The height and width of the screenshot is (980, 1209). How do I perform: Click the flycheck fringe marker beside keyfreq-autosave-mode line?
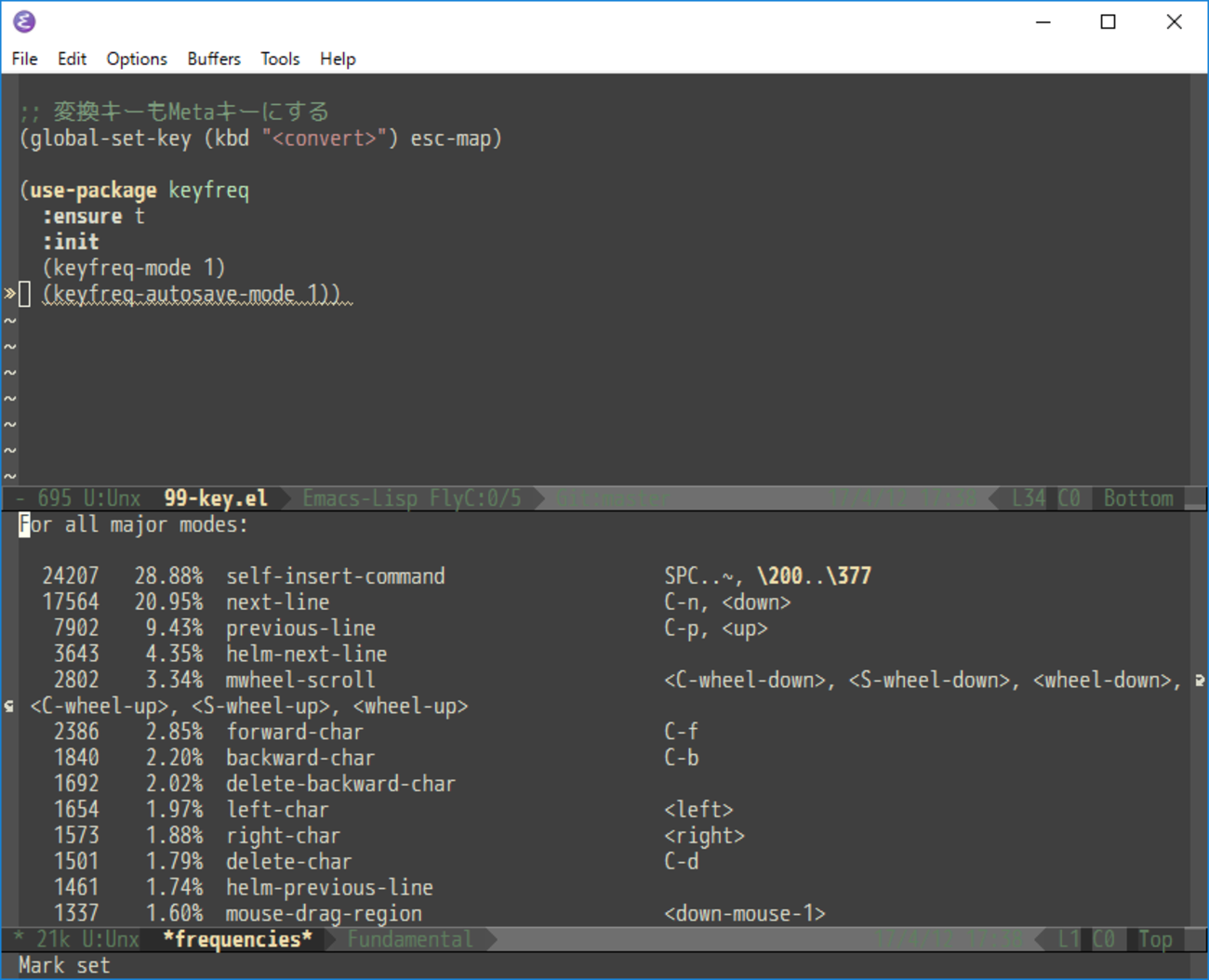8,294
